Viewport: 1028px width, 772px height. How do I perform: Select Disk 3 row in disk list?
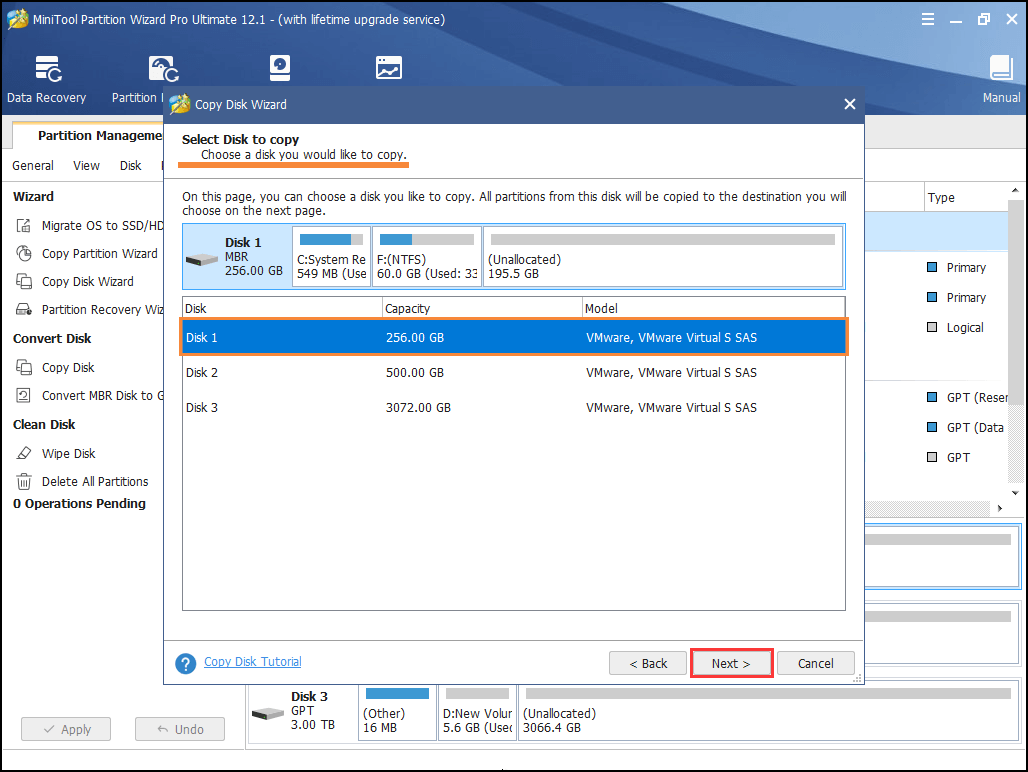pyautogui.click(x=513, y=408)
